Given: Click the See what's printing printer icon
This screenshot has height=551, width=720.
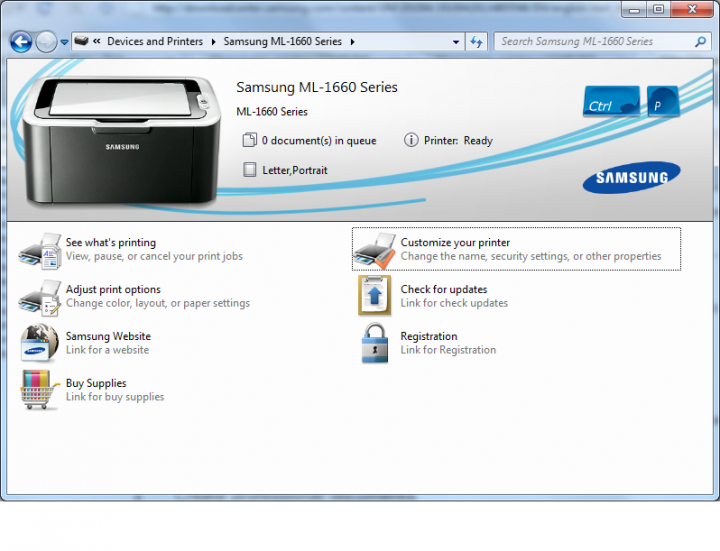Looking at the screenshot, I should [x=40, y=250].
